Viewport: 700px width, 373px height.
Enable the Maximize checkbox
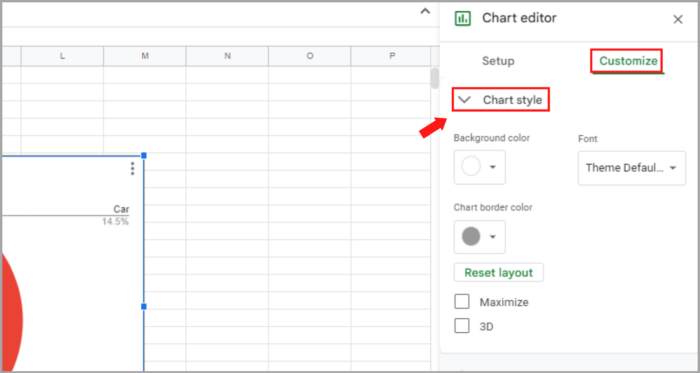click(x=462, y=302)
